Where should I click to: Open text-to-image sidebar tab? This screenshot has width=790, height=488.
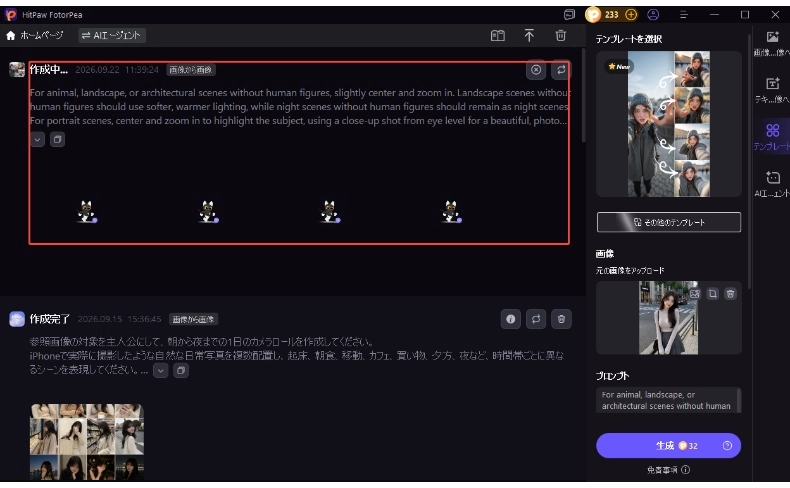coord(772,90)
